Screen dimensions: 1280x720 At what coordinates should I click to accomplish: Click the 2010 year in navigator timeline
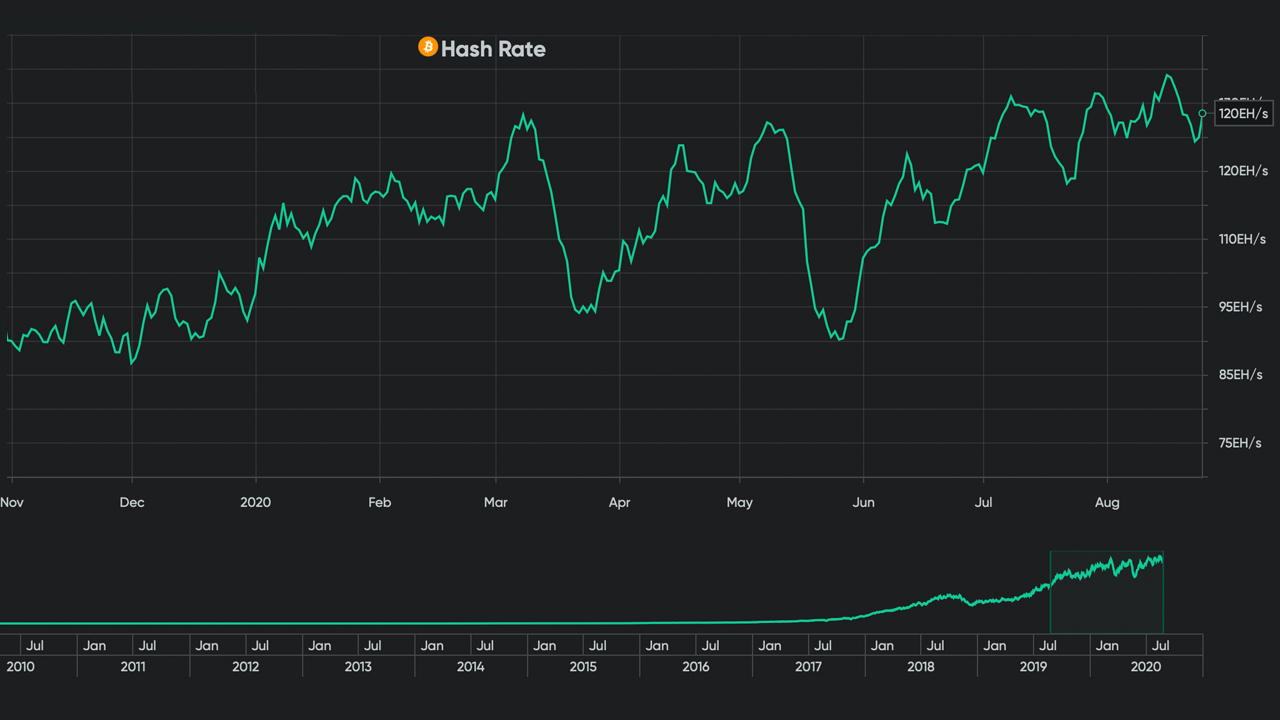tap(21, 666)
